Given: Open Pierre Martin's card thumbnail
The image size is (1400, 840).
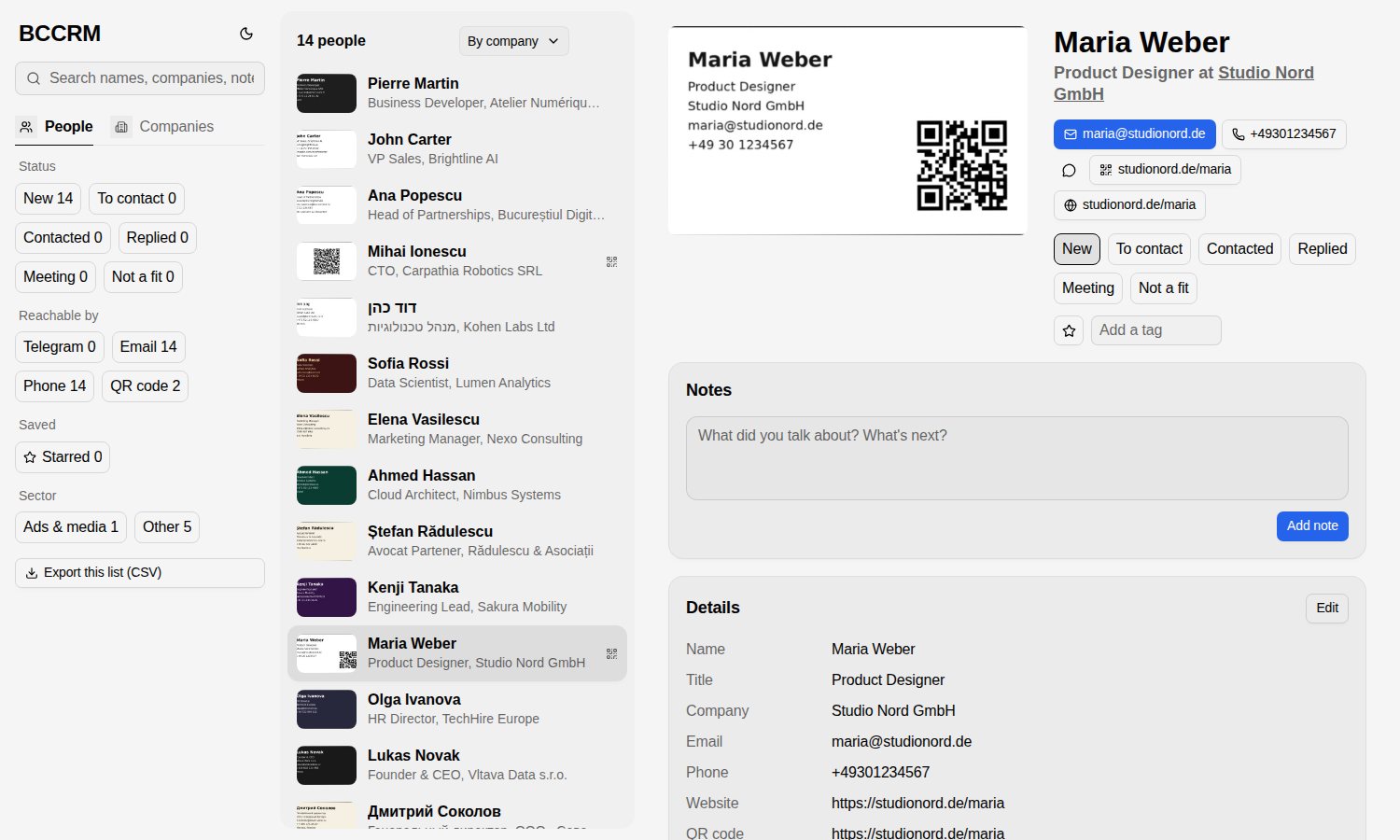Looking at the screenshot, I should coord(327,93).
